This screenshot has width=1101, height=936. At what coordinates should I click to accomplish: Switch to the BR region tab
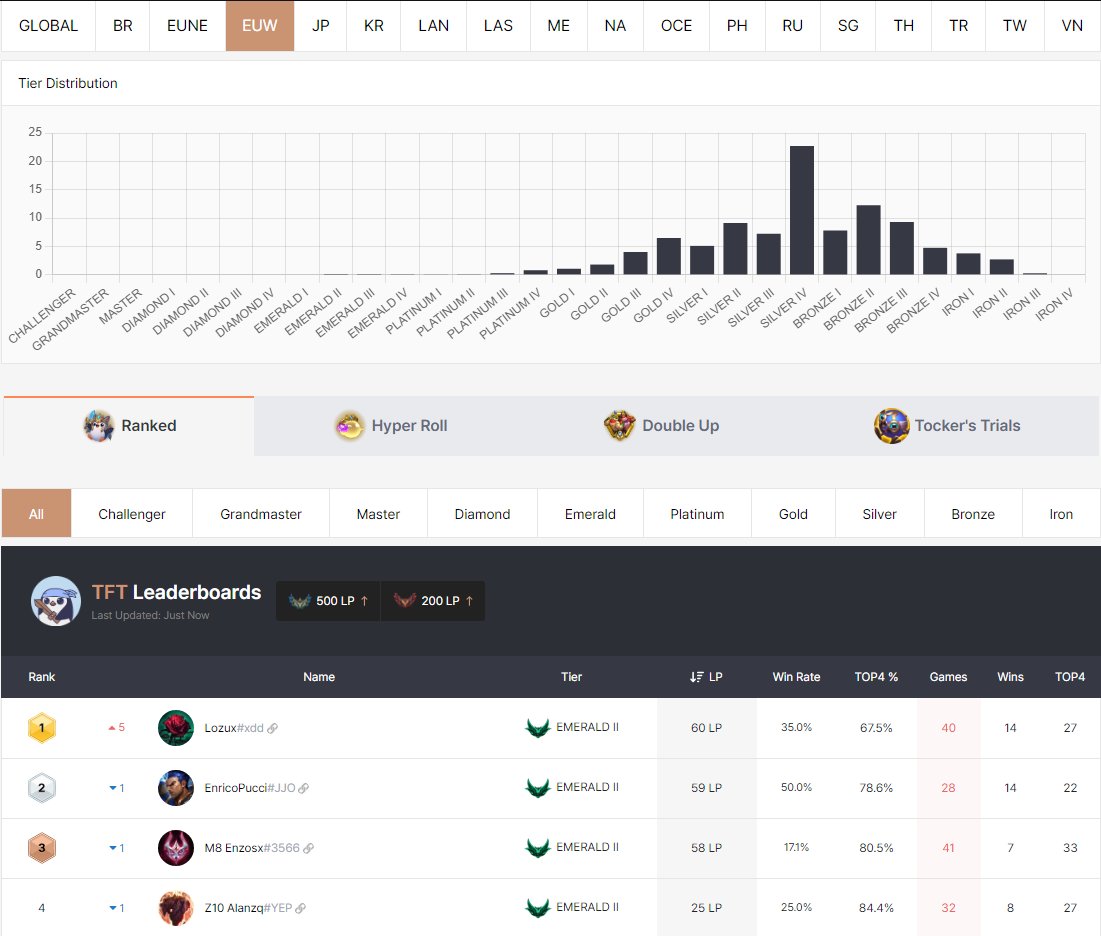123,26
